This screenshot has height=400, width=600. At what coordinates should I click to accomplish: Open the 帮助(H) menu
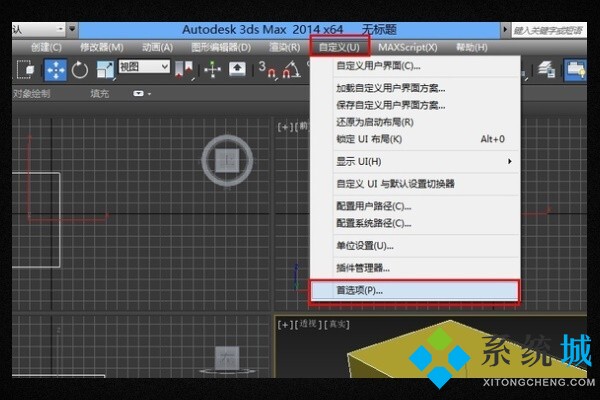tap(472, 47)
